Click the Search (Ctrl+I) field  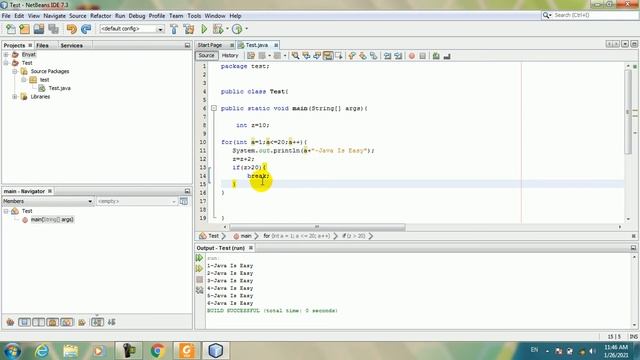(x=590, y=15)
